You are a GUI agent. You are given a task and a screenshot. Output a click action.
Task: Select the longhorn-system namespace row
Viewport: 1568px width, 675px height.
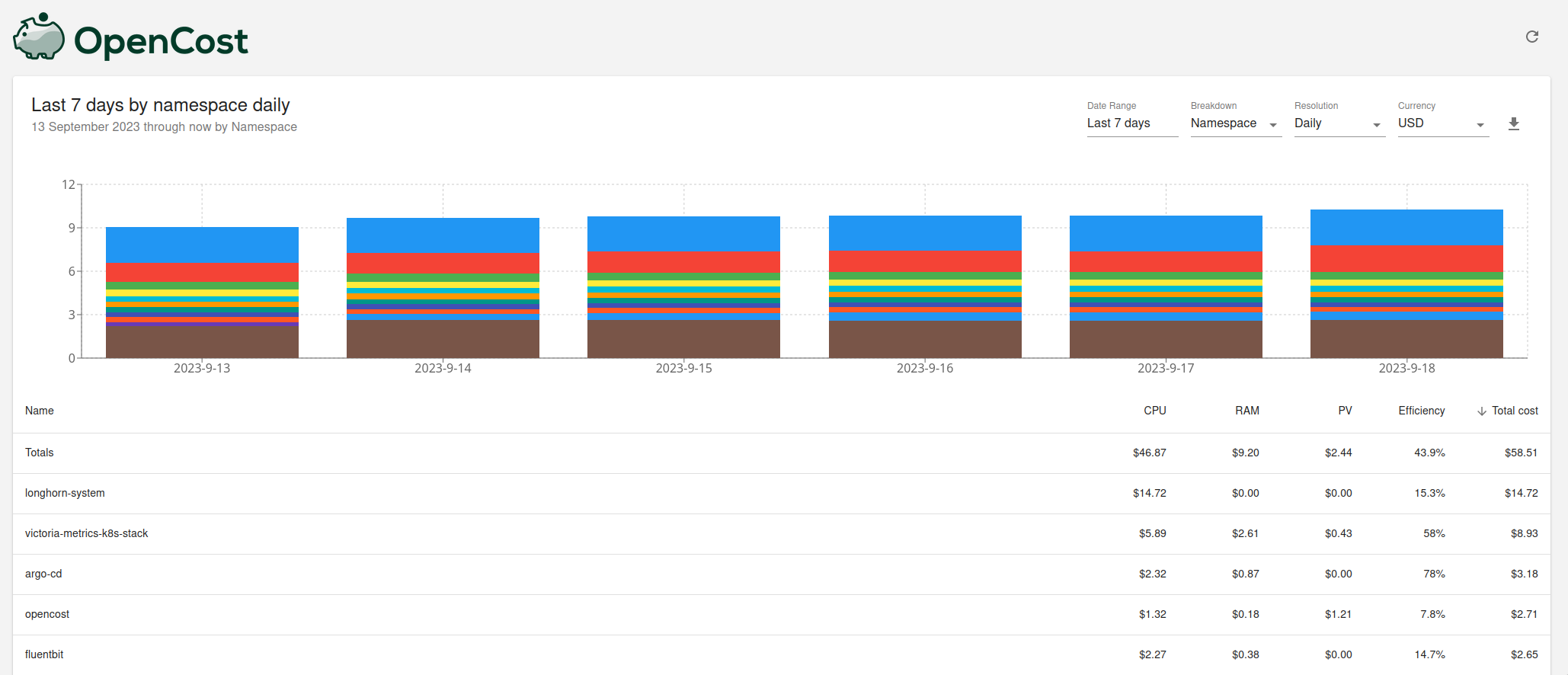click(65, 493)
